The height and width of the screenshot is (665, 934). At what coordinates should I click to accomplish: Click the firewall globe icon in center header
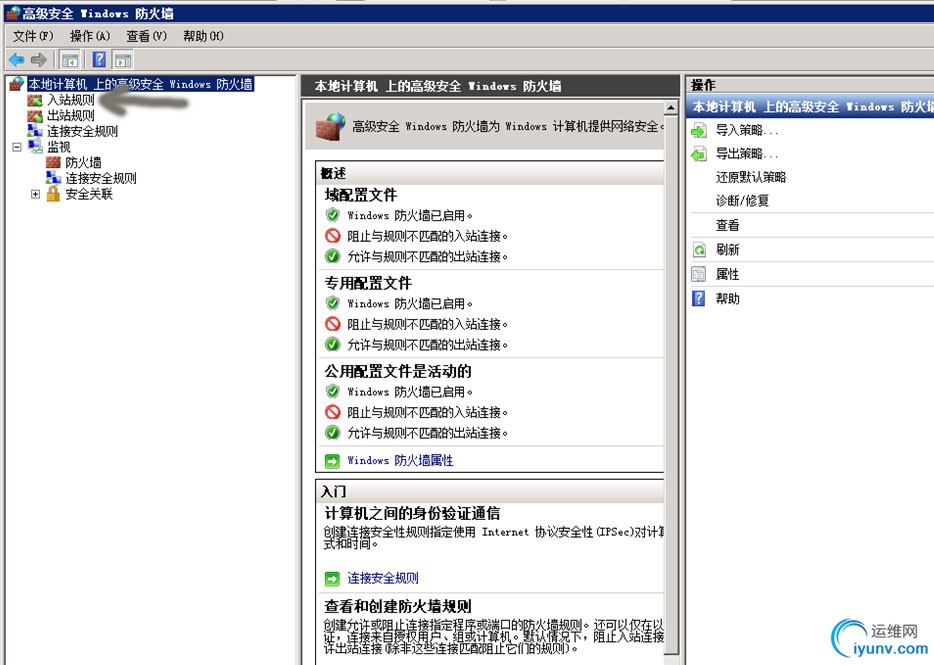(331, 126)
